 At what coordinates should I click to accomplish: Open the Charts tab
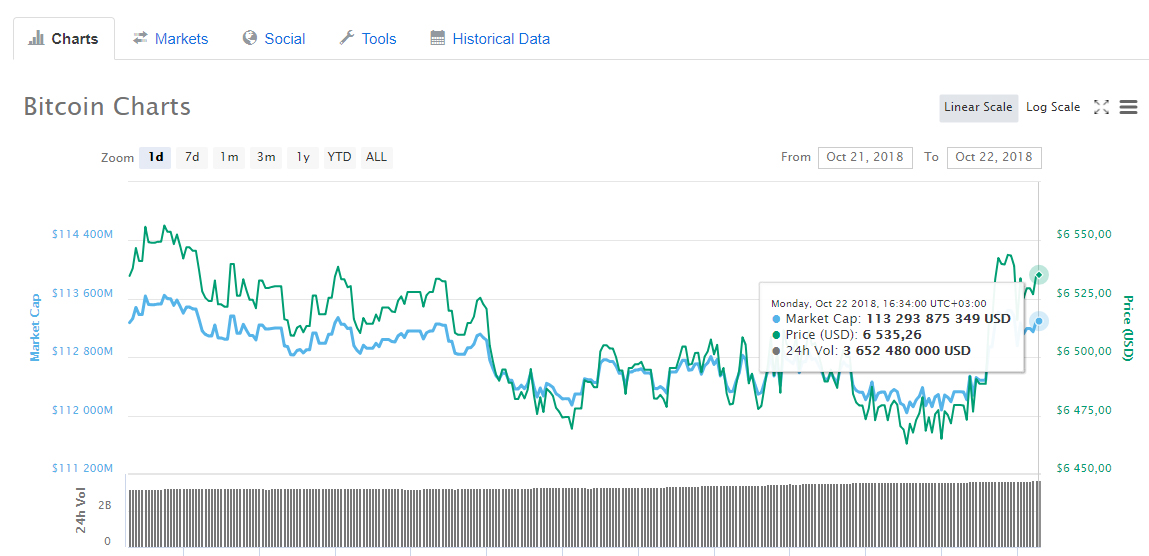64,39
